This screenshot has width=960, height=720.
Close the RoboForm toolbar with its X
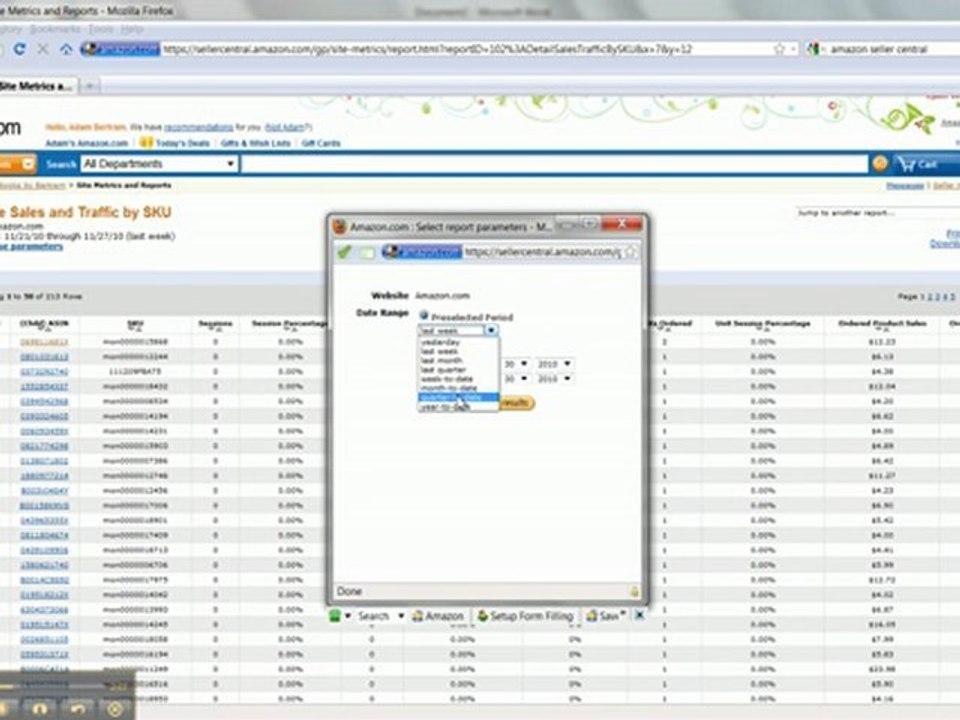tap(639, 615)
